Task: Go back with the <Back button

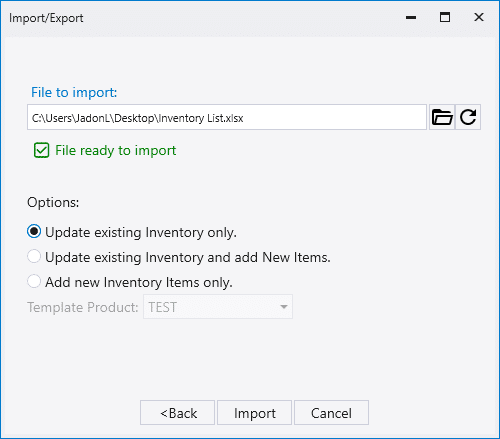Action: [x=177, y=413]
